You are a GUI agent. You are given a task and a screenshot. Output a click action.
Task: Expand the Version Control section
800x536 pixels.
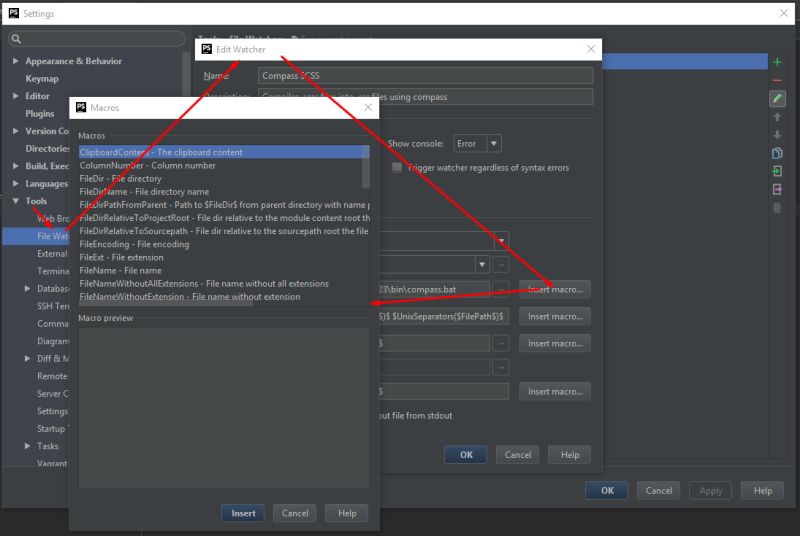tap(15, 131)
